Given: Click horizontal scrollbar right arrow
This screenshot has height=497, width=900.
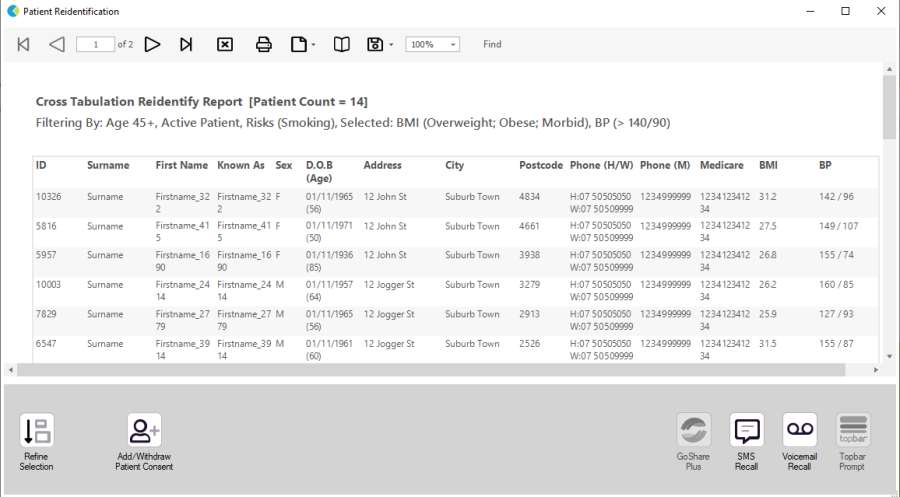Looking at the screenshot, I should pyautogui.click(x=876, y=370).
